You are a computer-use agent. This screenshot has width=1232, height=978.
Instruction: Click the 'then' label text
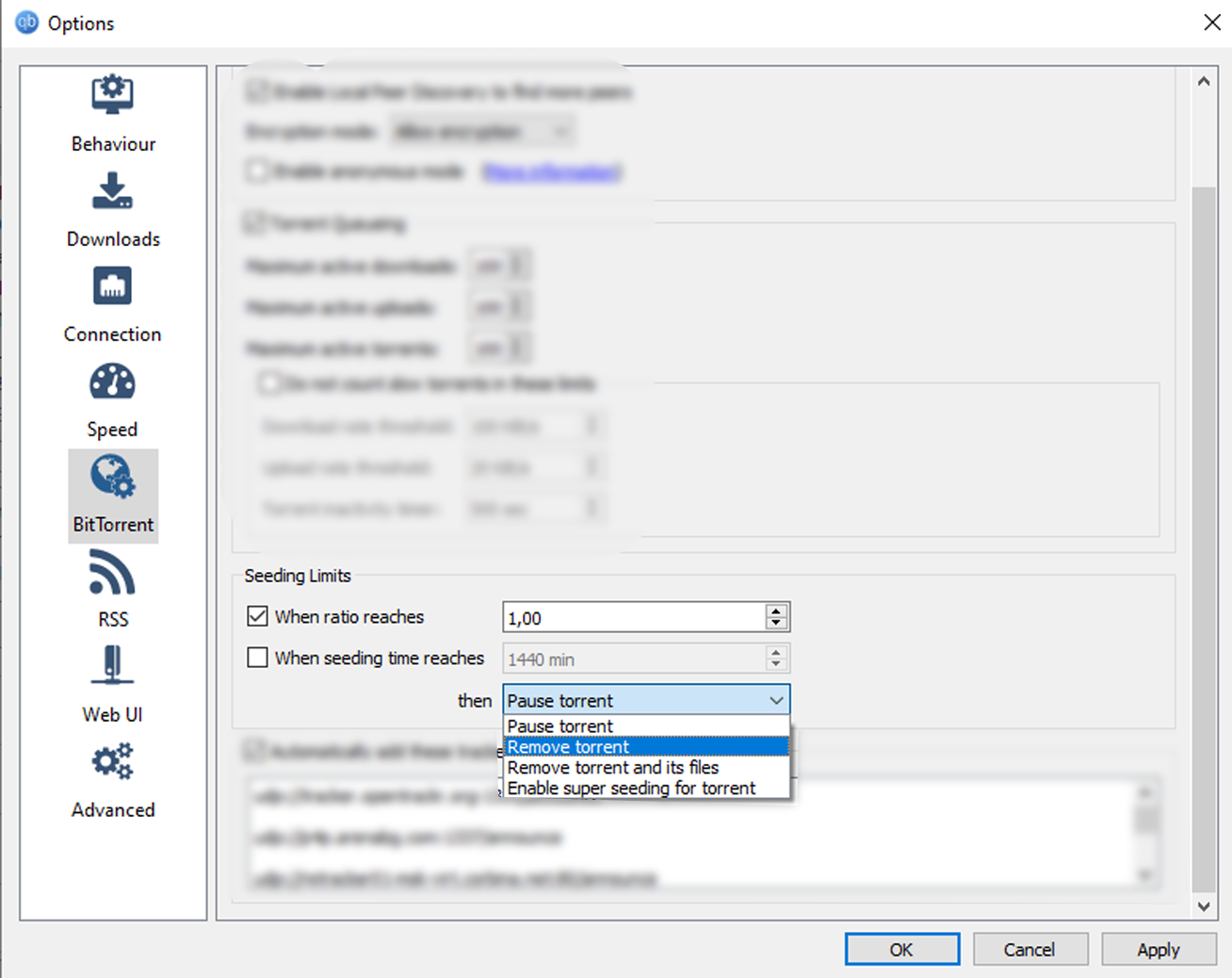pos(475,700)
